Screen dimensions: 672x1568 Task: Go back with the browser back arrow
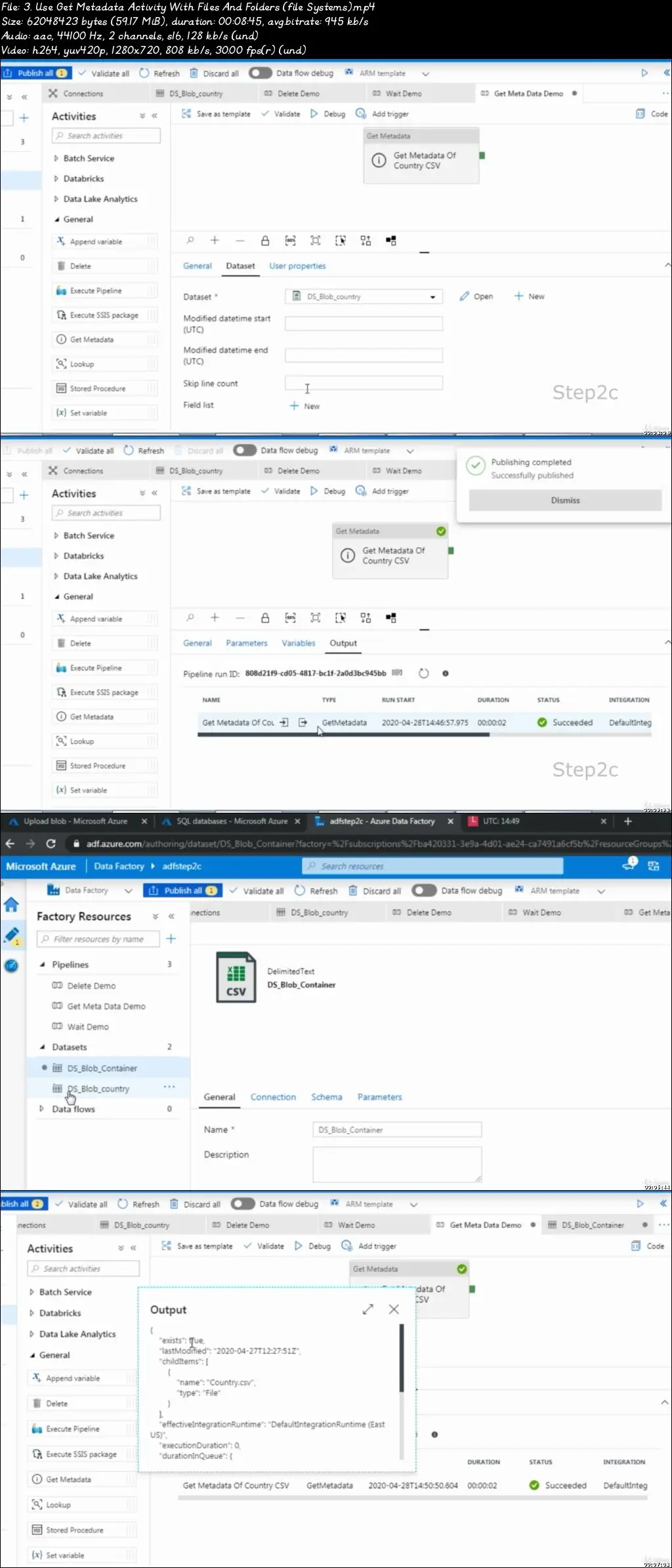tap(9, 844)
